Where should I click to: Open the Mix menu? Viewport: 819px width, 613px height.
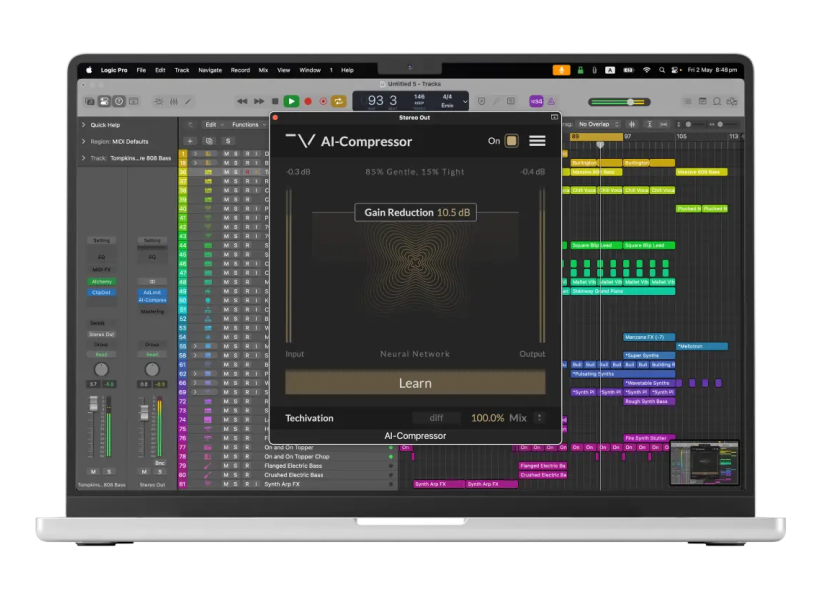click(x=263, y=70)
